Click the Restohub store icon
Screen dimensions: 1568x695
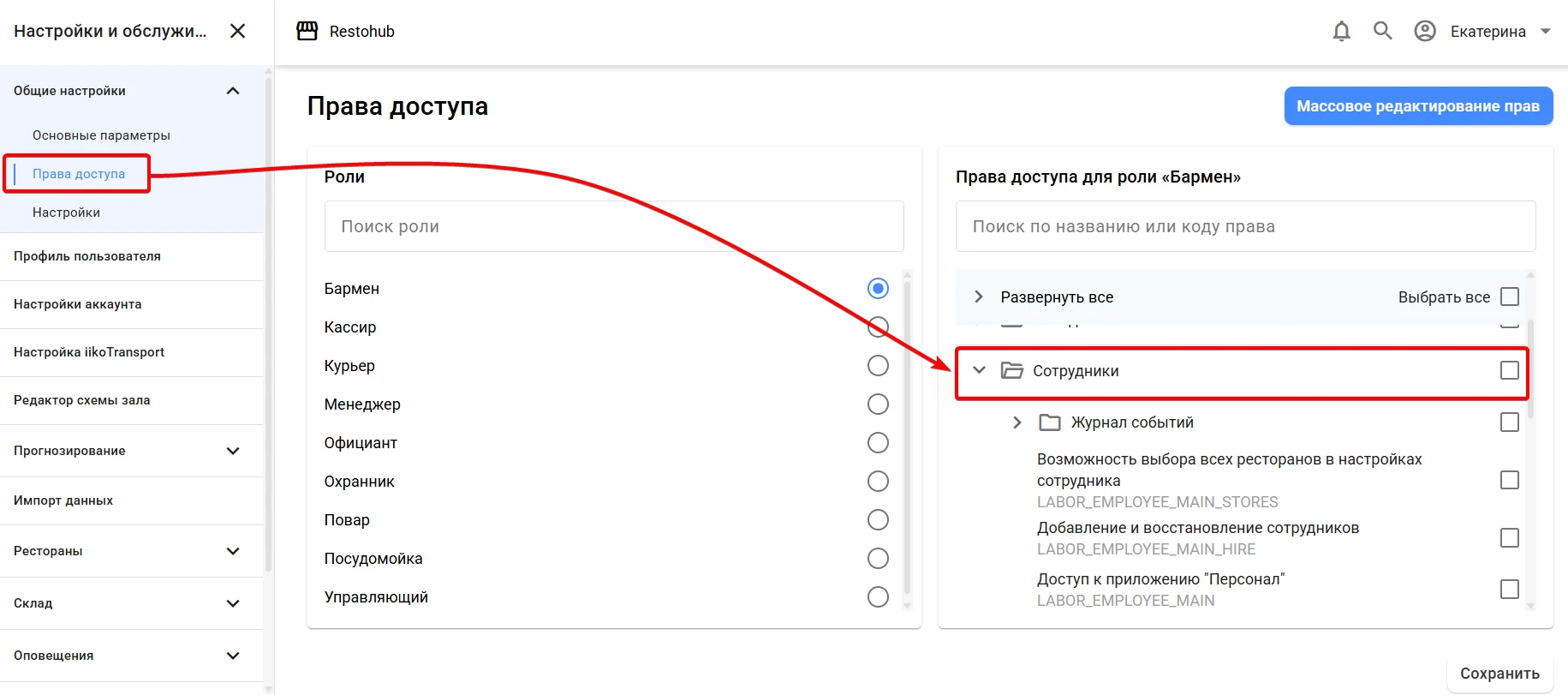coord(307,31)
